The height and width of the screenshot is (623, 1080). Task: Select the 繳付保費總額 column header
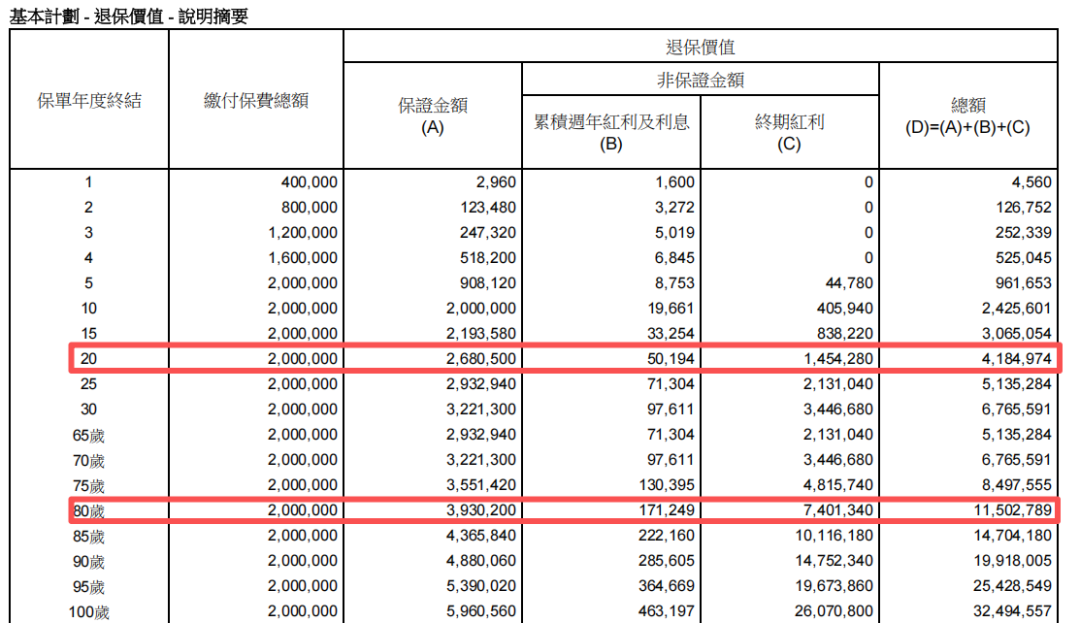[x=256, y=100]
